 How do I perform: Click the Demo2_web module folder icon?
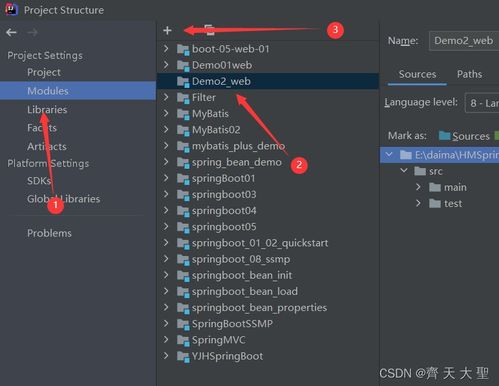[183, 81]
